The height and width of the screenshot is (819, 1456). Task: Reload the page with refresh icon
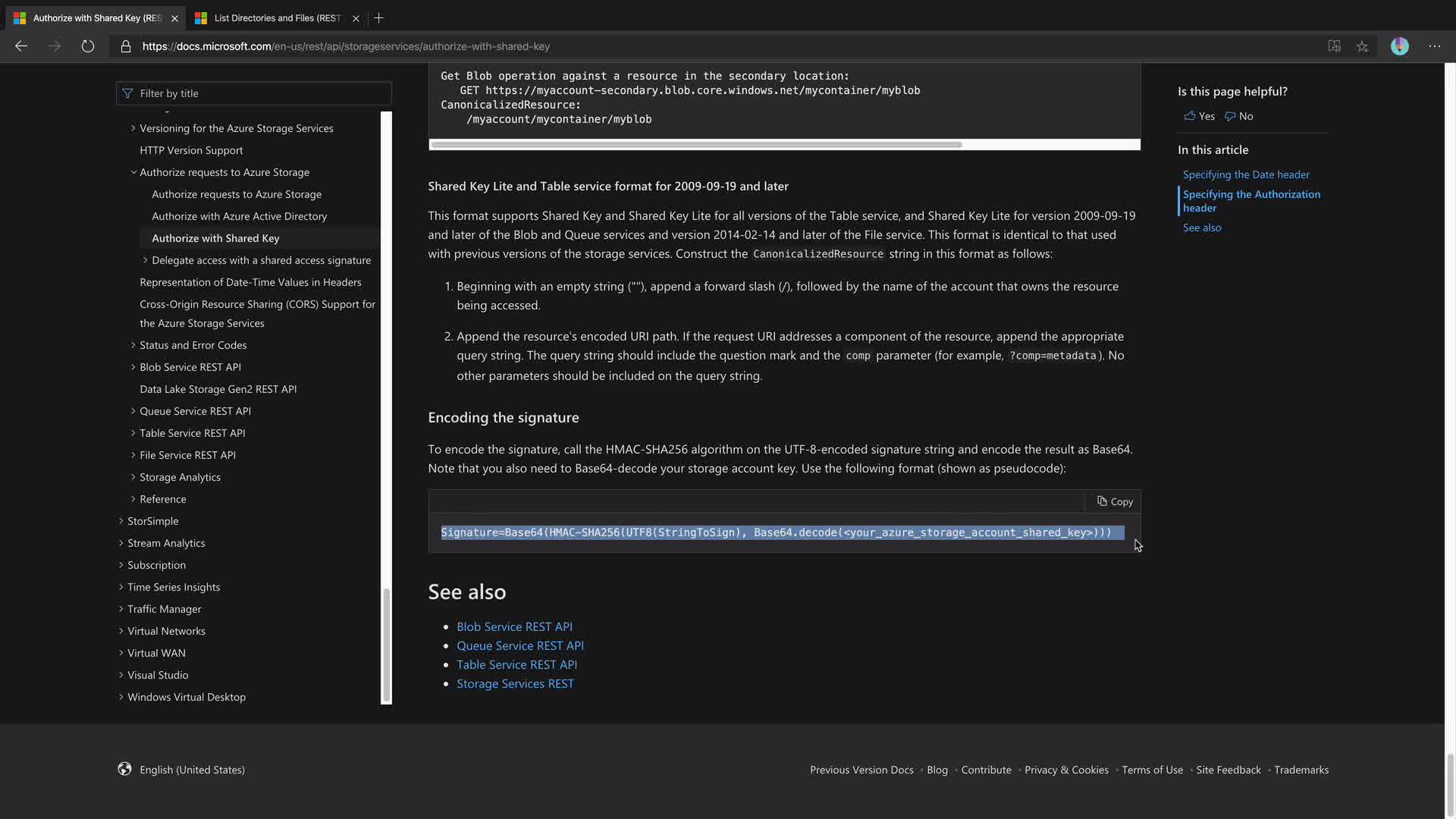tap(88, 46)
